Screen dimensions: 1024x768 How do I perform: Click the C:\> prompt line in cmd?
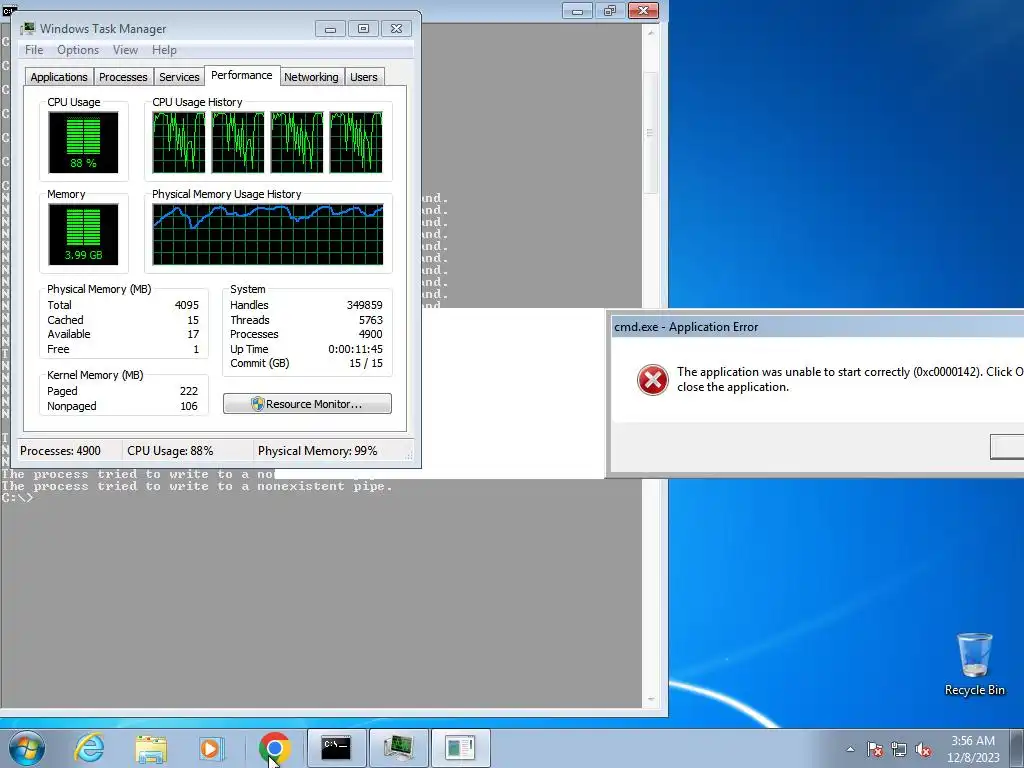click(17, 498)
